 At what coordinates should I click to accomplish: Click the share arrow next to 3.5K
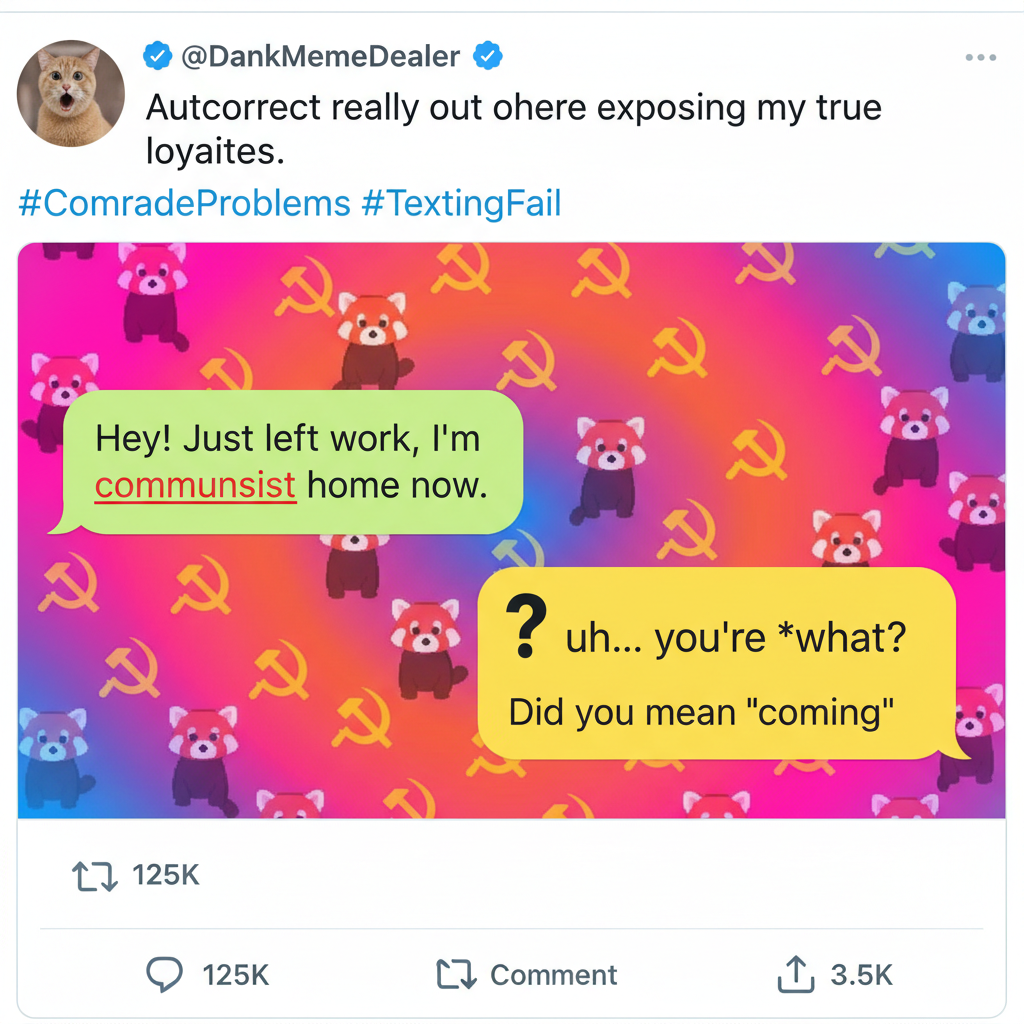tap(795, 973)
